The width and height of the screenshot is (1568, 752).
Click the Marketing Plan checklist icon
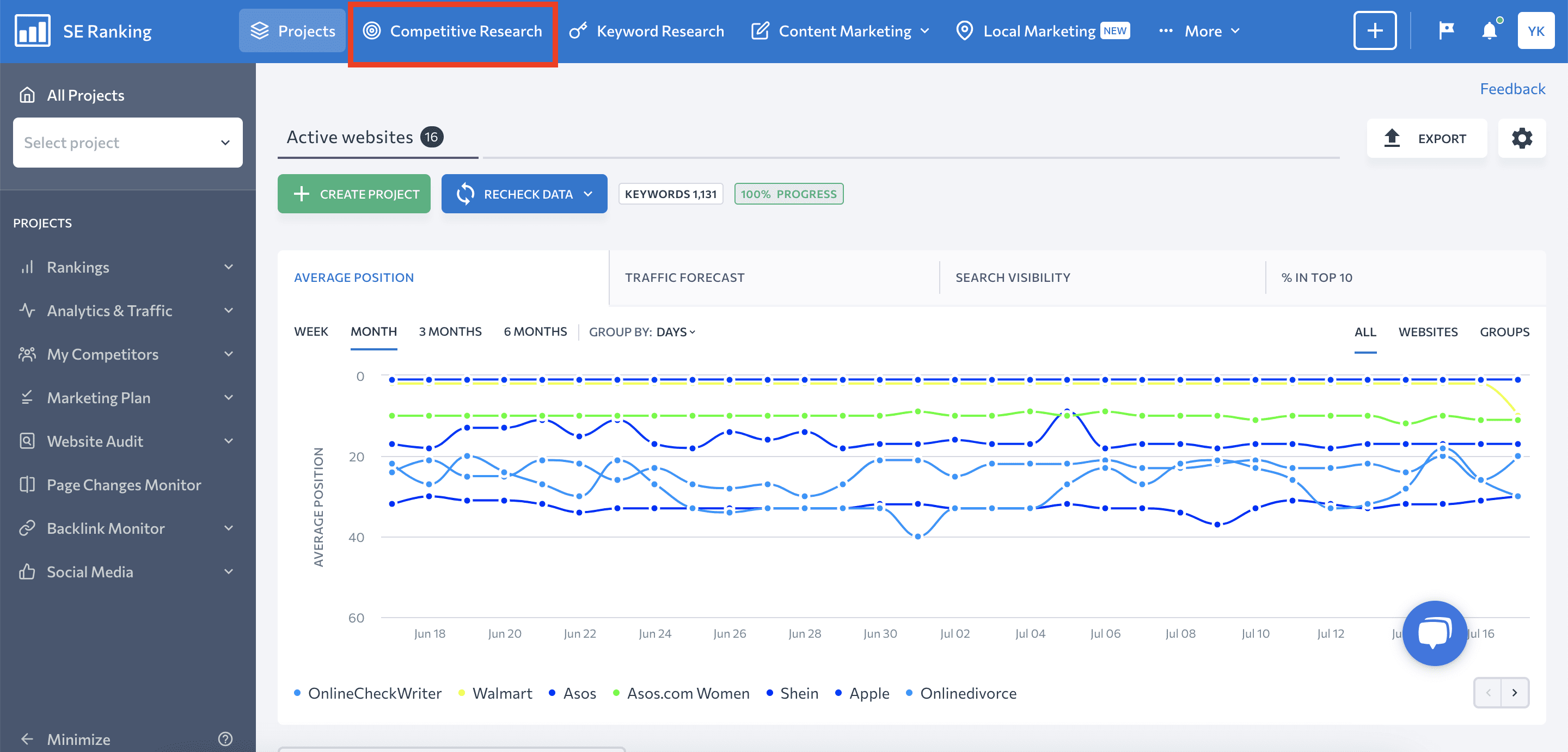(27, 397)
